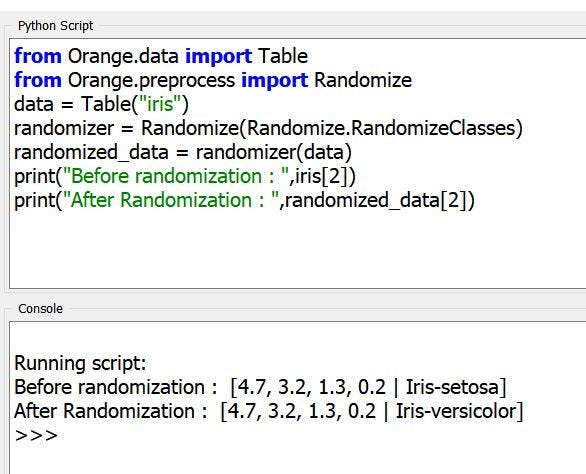Click iris[2] in the print statement
The height and width of the screenshot is (474, 586).
(x=322, y=176)
